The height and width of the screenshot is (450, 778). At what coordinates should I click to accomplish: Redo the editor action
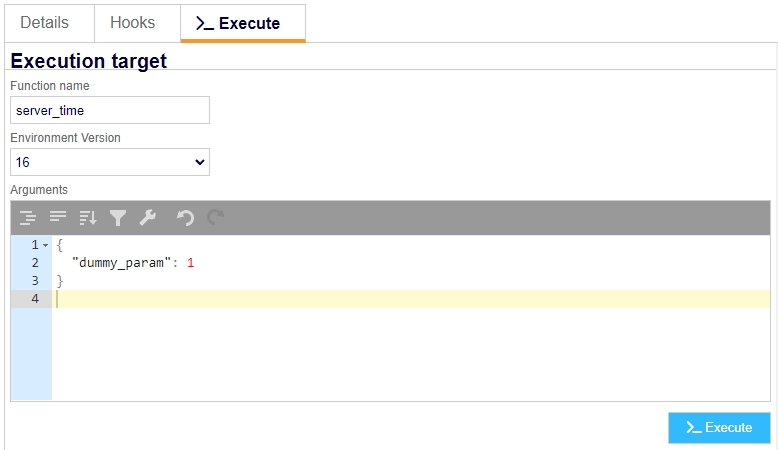tap(215, 217)
